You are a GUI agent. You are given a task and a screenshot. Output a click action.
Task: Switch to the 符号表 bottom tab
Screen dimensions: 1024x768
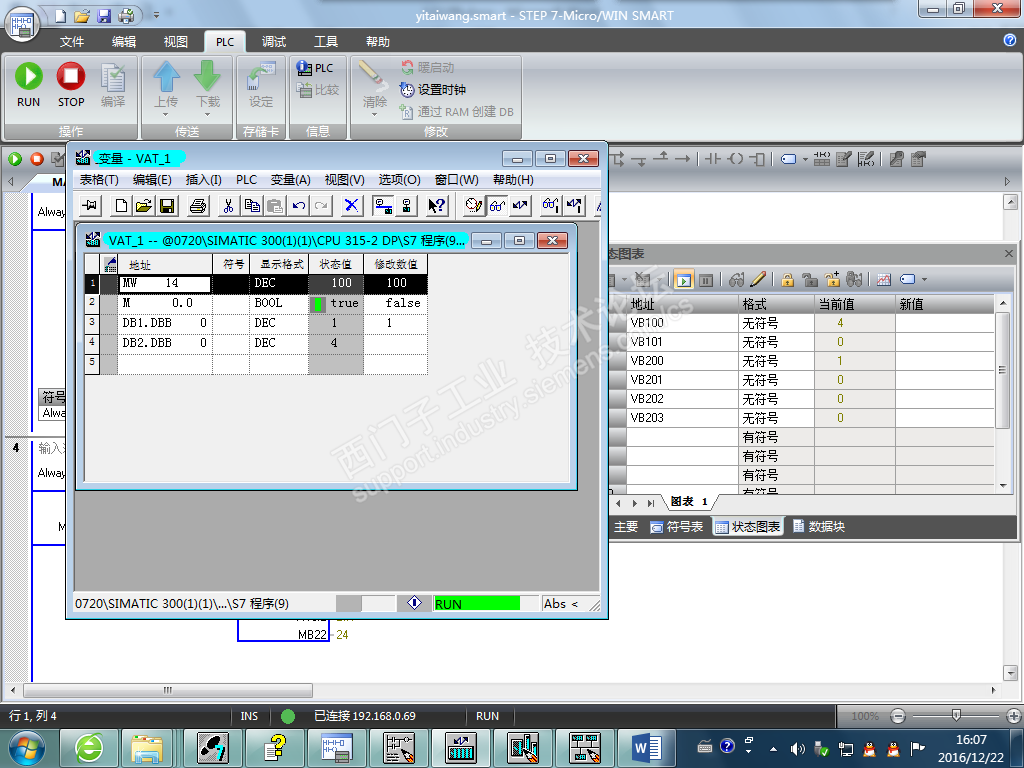tap(677, 527)
